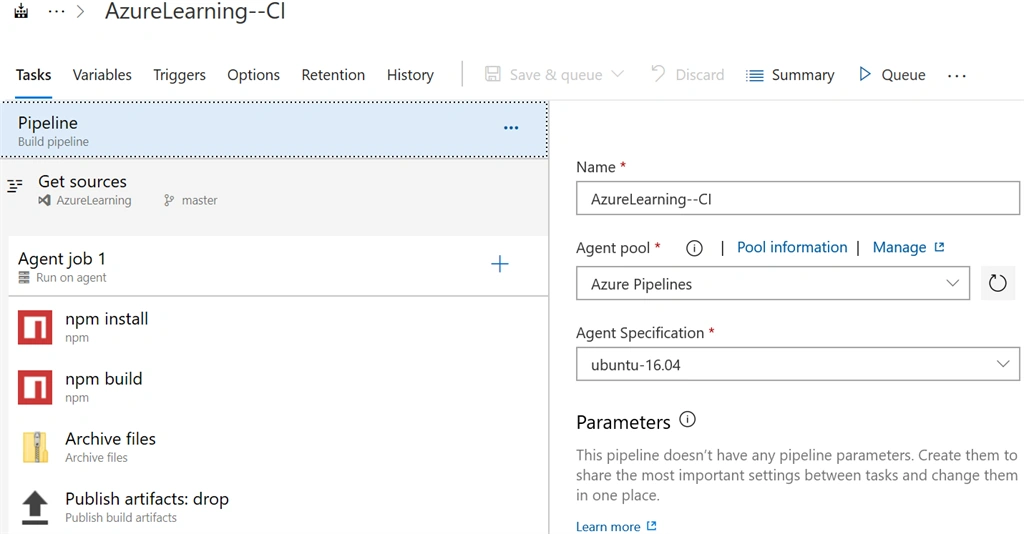Select the Archive files task

[278, 447]
